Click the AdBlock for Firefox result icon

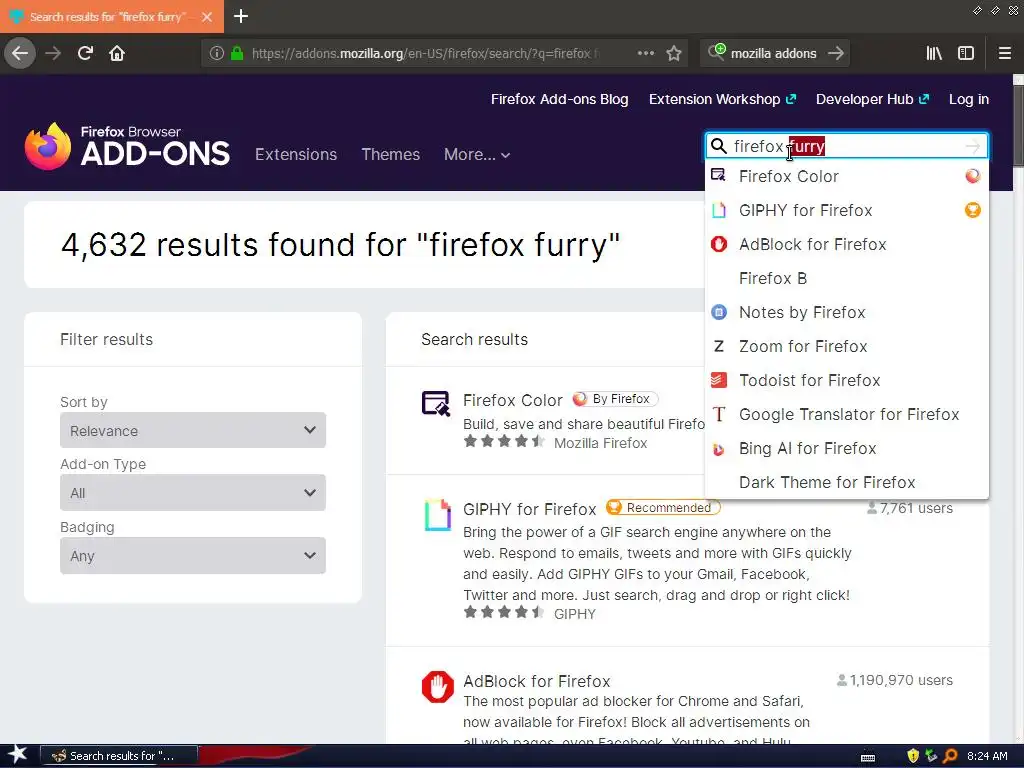[x=438, y=686]
